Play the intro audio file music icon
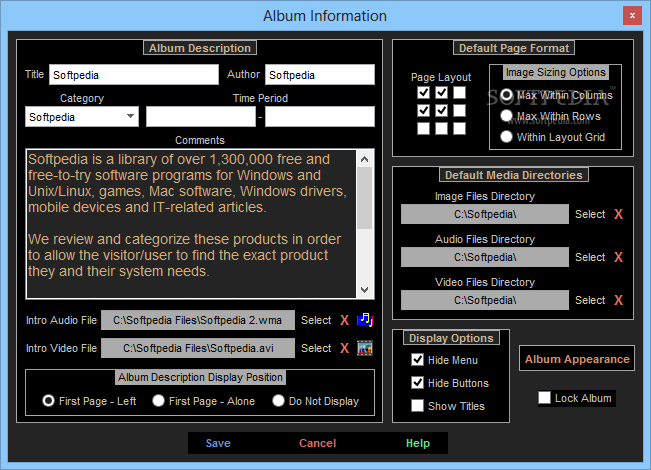 coord(365,320)
